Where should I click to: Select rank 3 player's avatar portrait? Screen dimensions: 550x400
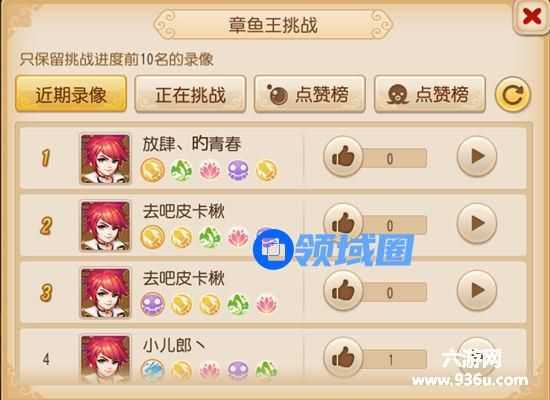pos(105,293)
